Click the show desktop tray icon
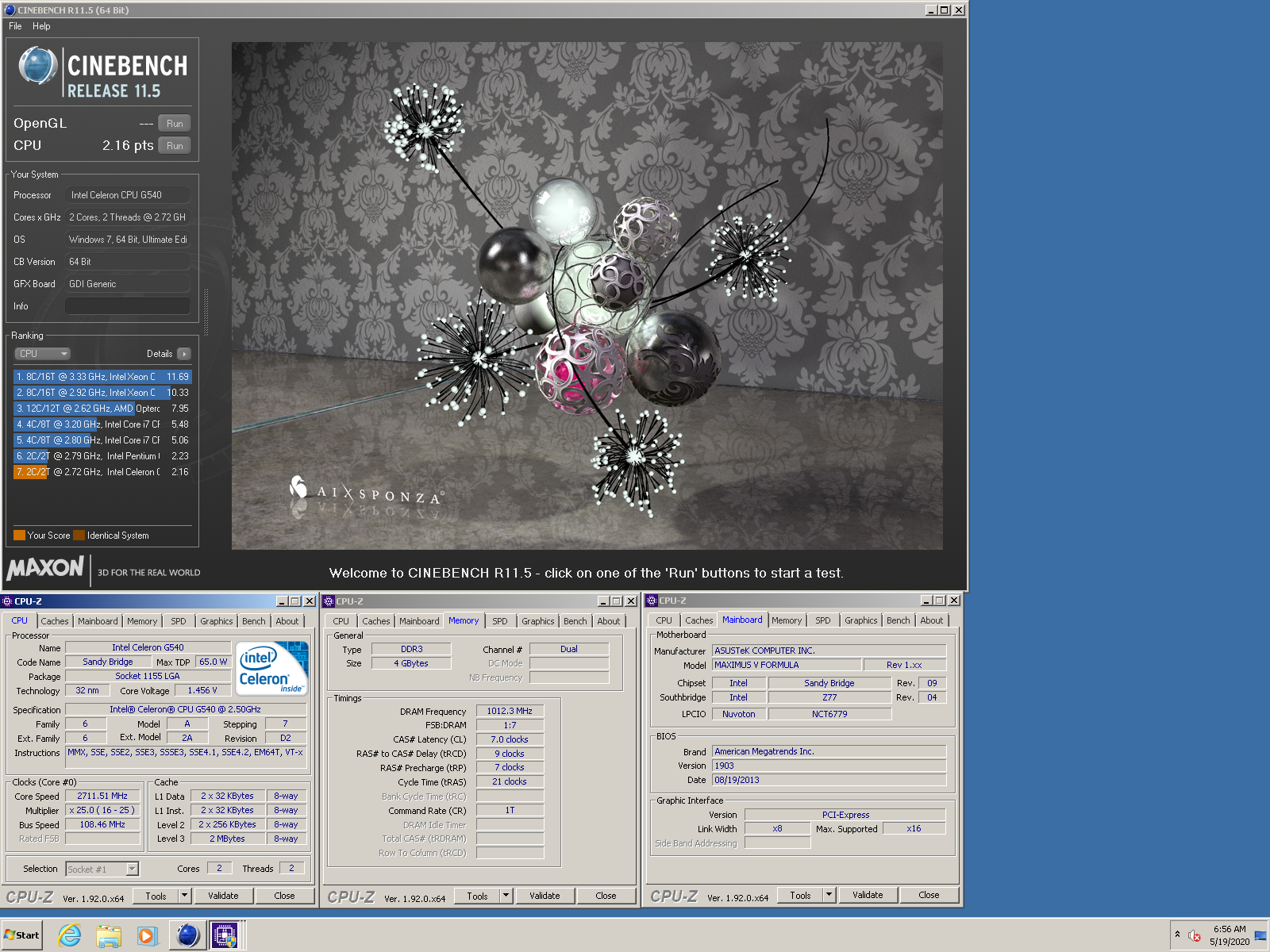This screenshot has width=1270, height=952. (x=1260, y=935)
